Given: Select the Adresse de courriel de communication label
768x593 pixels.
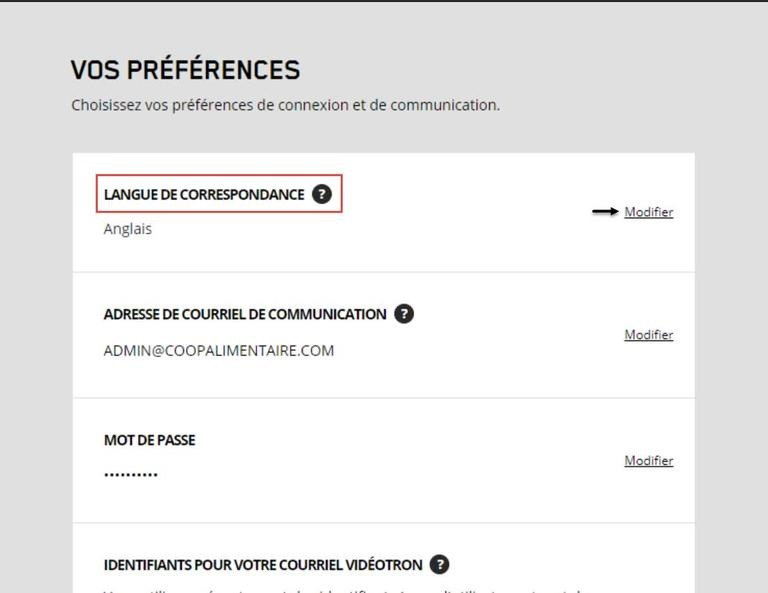Looking at the screenshot, I should pyautogui.click(x=245, y=314).
